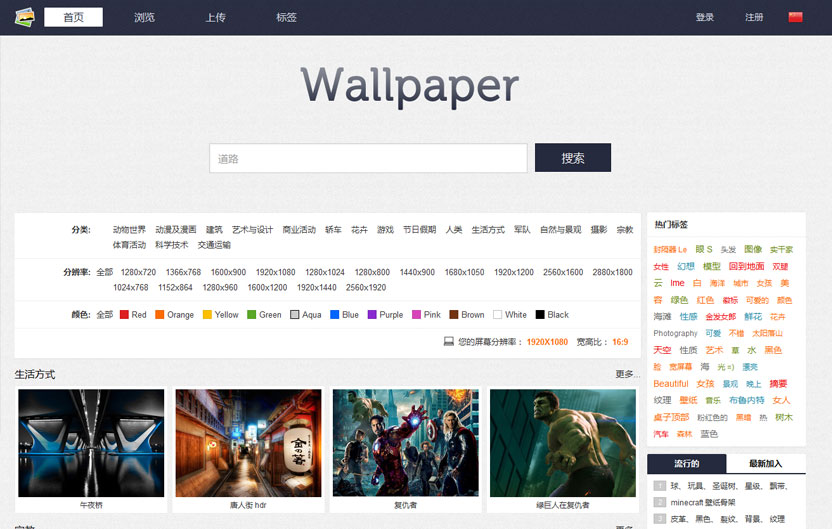
Task: Open the 动漫及漫画 category
Action: pos(176,230)
